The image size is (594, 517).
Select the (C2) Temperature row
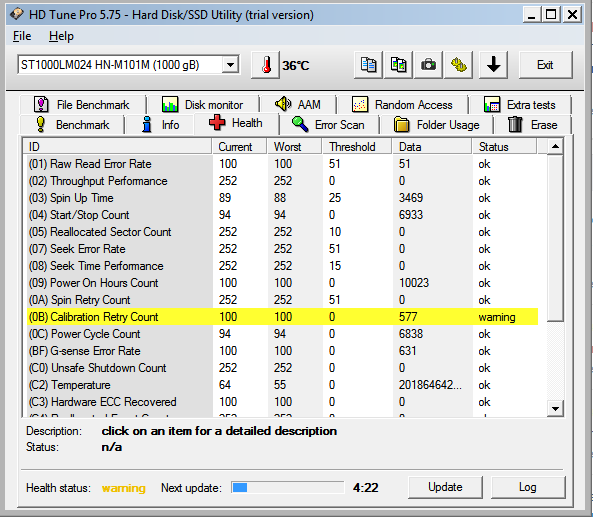[x=283, y=385]
